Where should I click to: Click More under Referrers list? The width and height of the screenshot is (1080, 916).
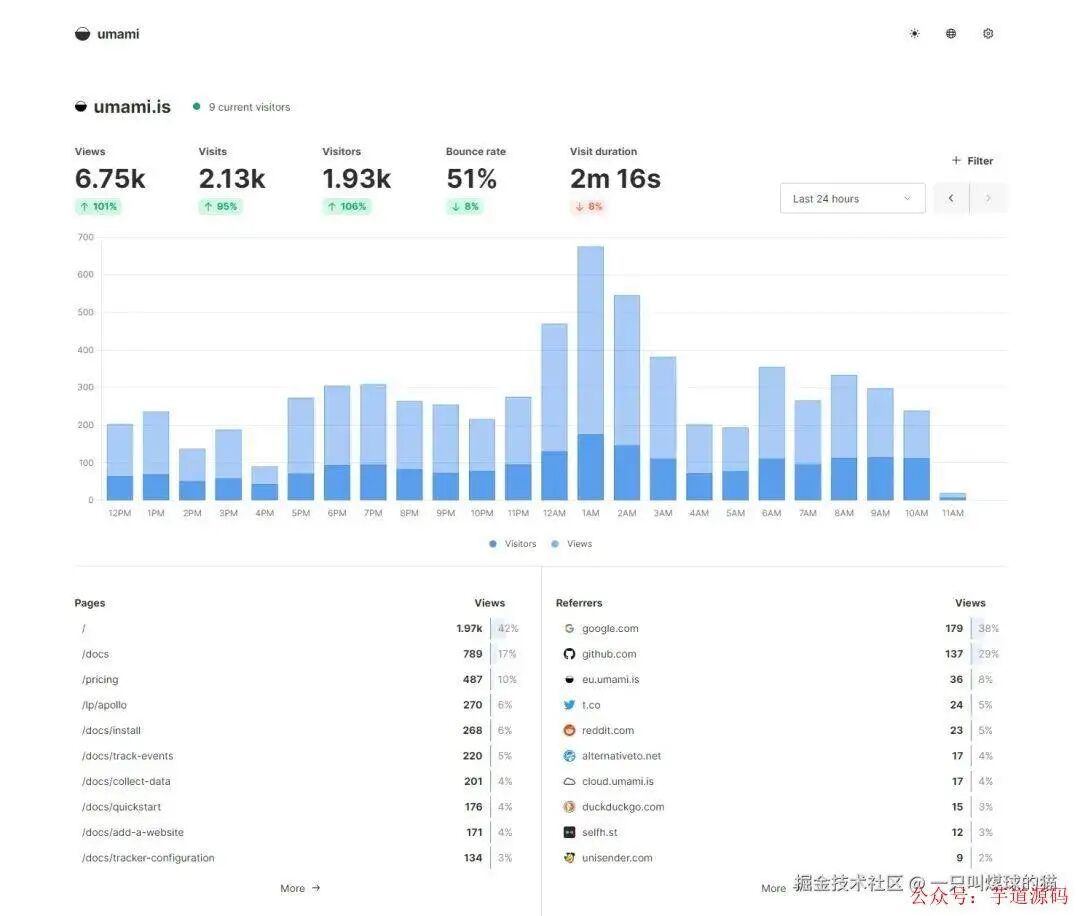pos(773,888)
